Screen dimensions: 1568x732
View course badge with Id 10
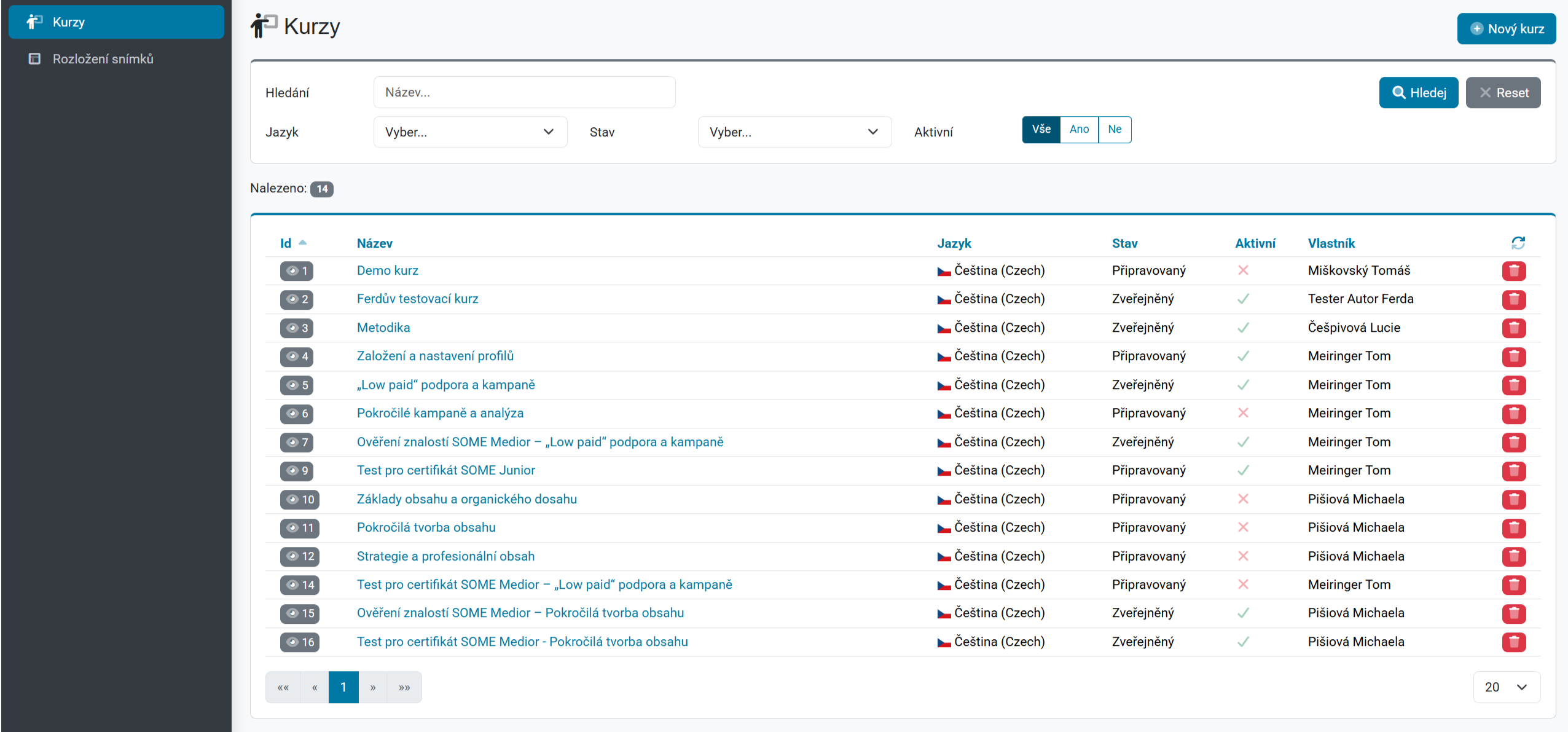click(x=300, y=500)
